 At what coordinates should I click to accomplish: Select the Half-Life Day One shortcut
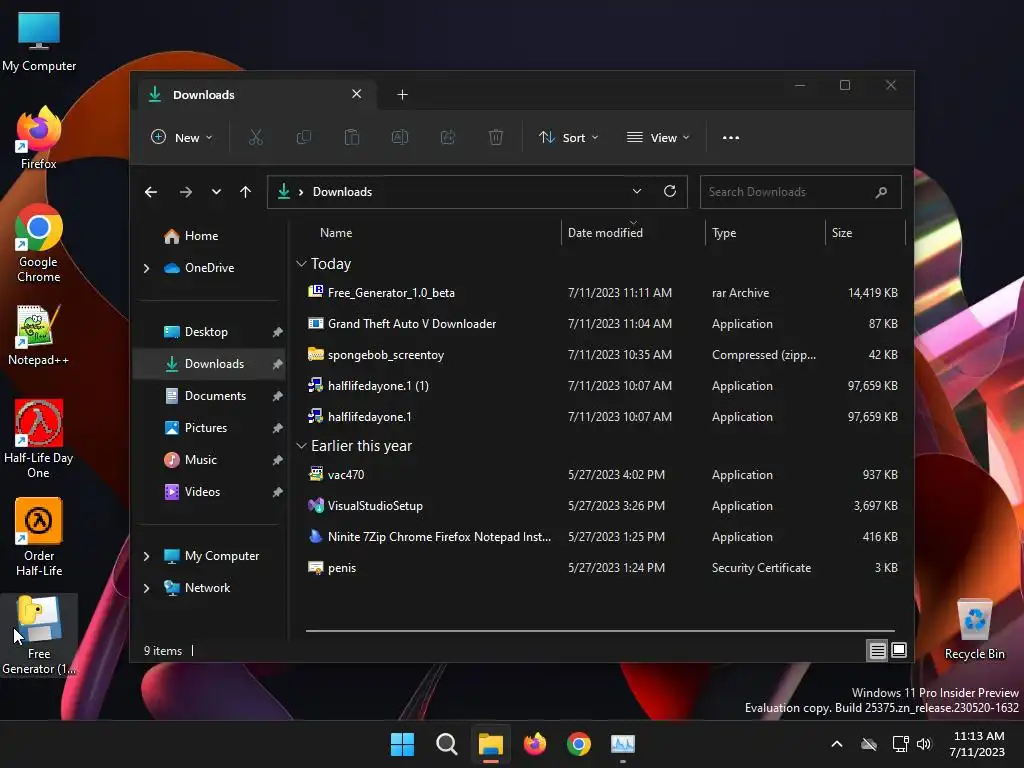click(39, 440)
